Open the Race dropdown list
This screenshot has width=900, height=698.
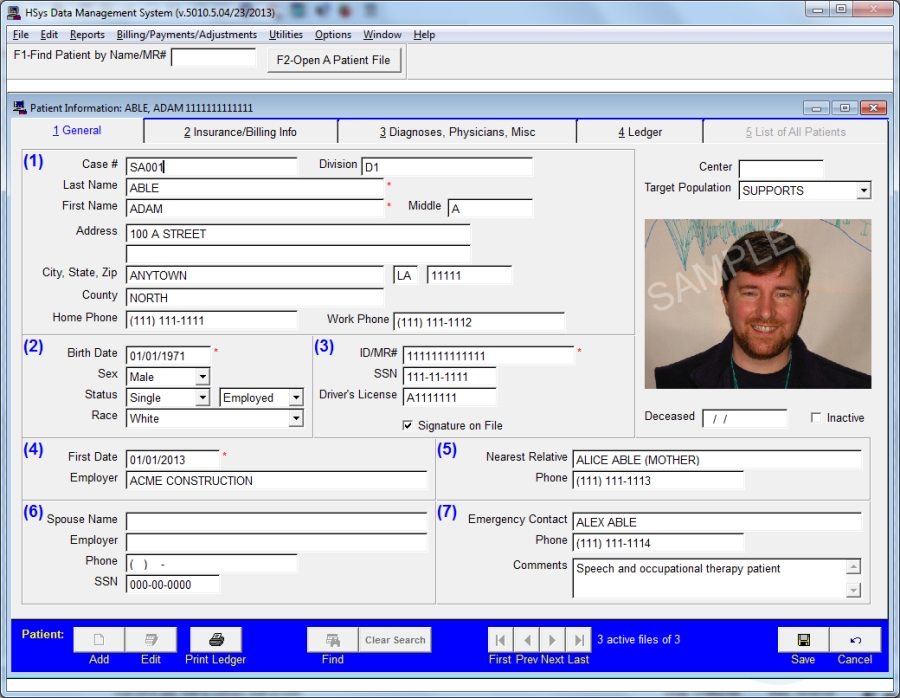(x=296, y=419)
